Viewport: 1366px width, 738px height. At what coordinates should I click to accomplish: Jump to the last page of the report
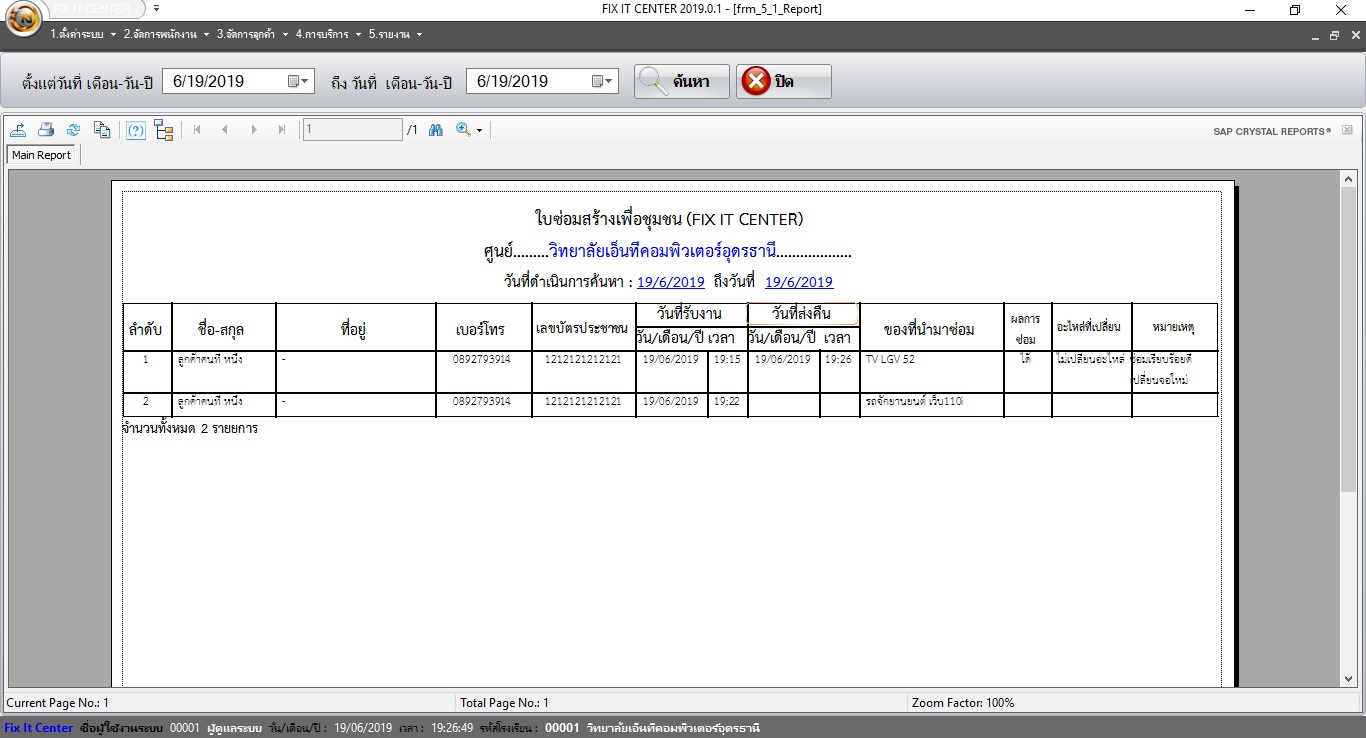click(282, 129)
